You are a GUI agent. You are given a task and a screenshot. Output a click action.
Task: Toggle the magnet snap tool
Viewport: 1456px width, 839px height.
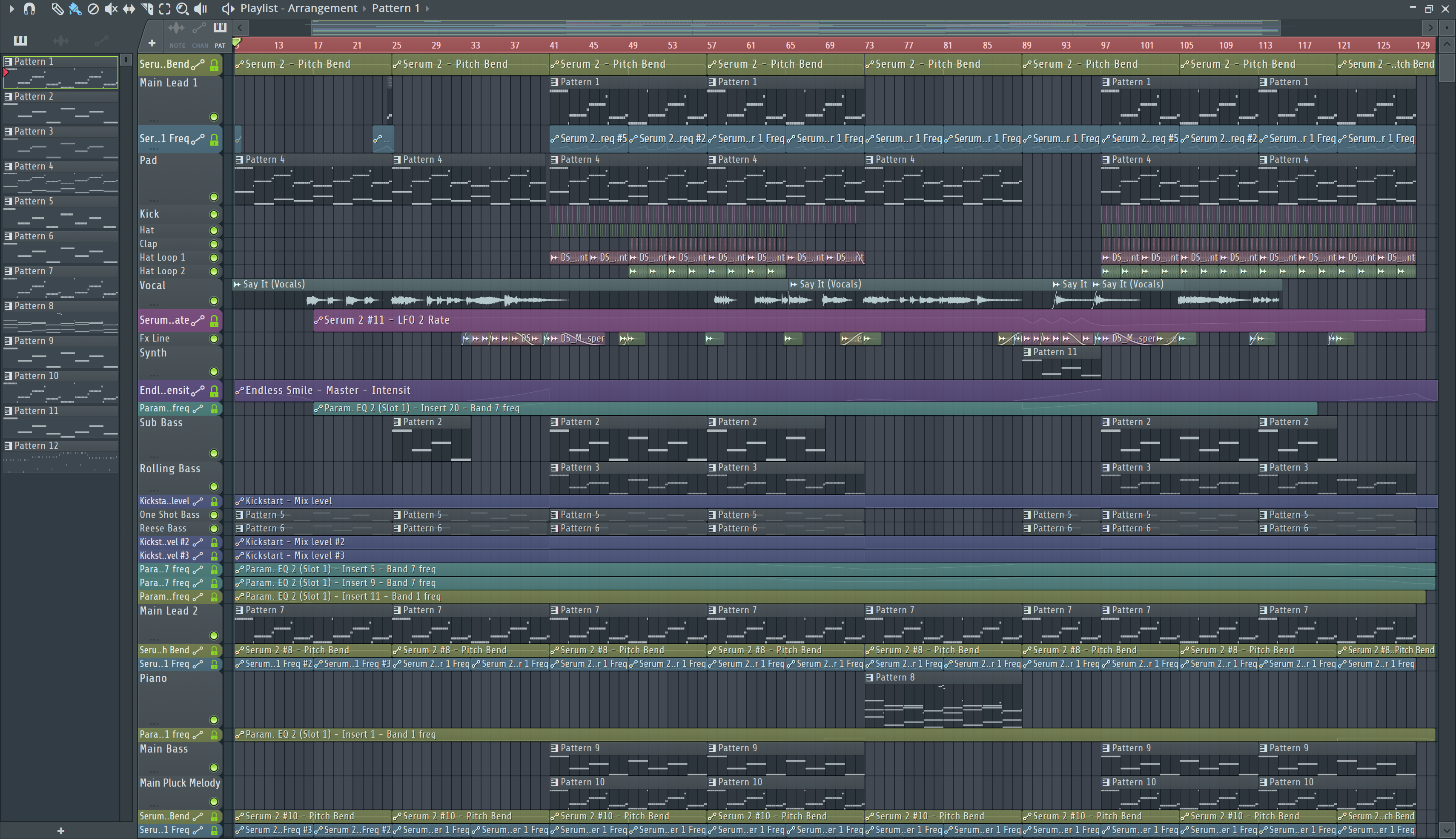click(29, 9)
